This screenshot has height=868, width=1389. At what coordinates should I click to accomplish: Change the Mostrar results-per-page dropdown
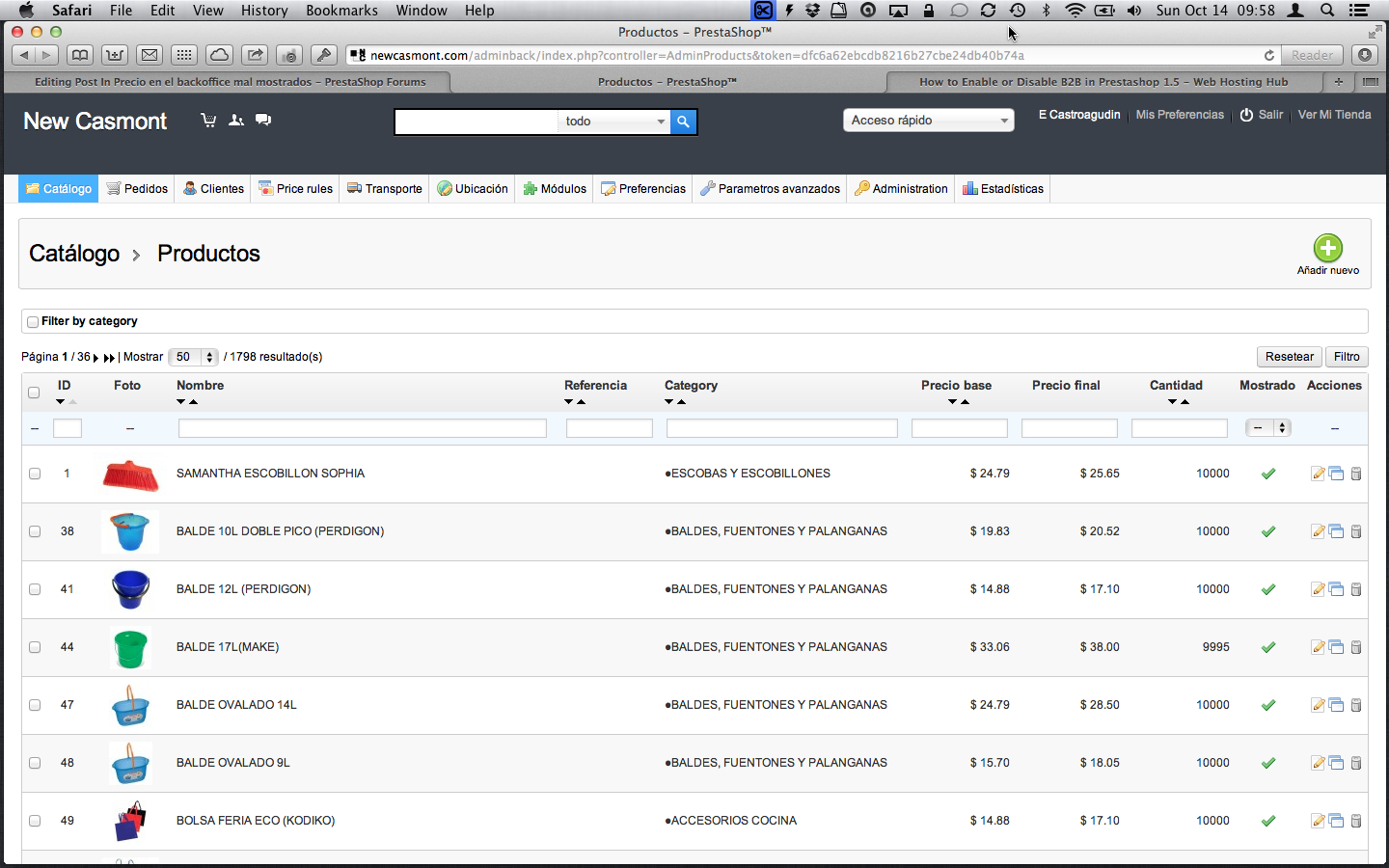193,357
